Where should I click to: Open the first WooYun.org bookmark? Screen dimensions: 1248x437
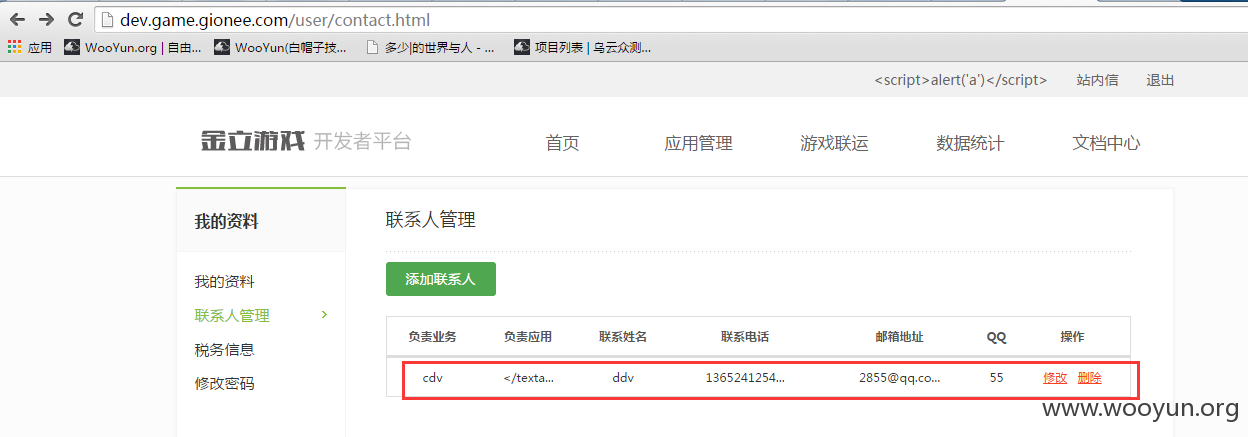tap(135, 46)
